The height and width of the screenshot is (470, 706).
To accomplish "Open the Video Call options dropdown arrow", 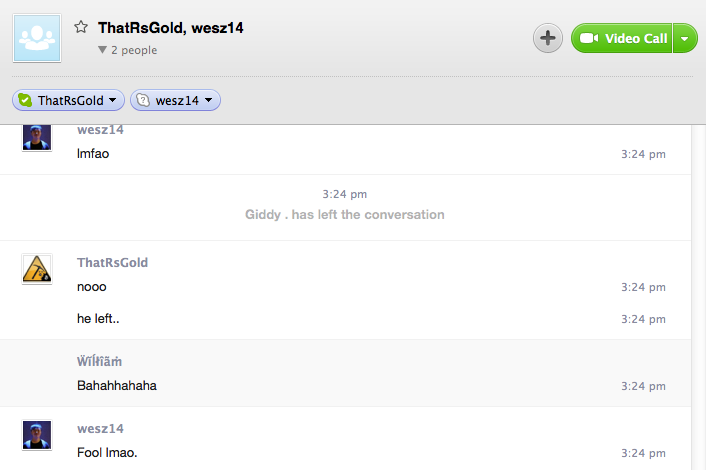I will tap(685, 38).
